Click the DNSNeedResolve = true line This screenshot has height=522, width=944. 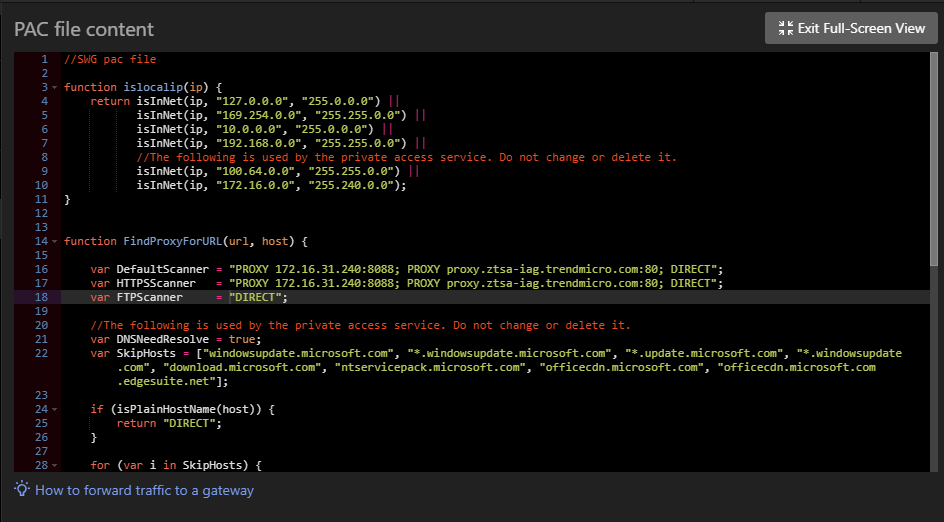point(175,340)
